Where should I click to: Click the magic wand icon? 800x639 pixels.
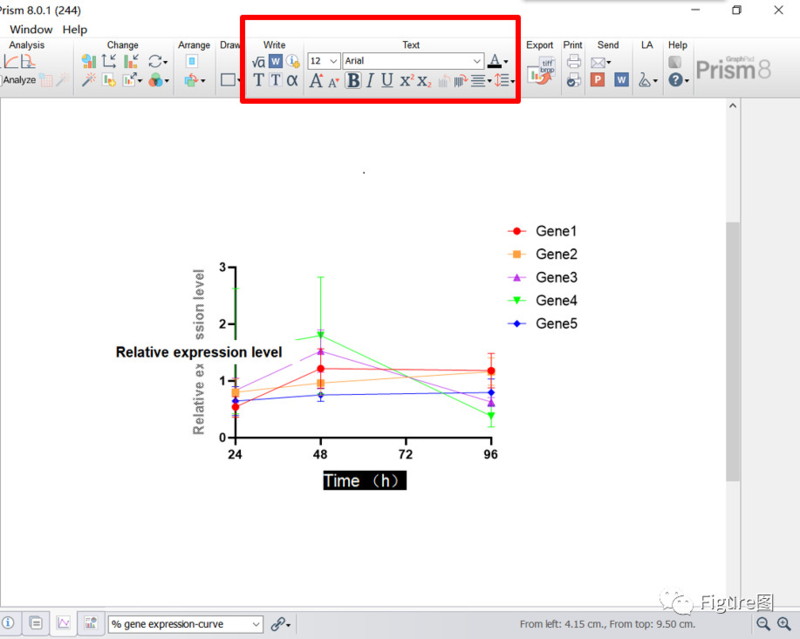pos(88,80)
